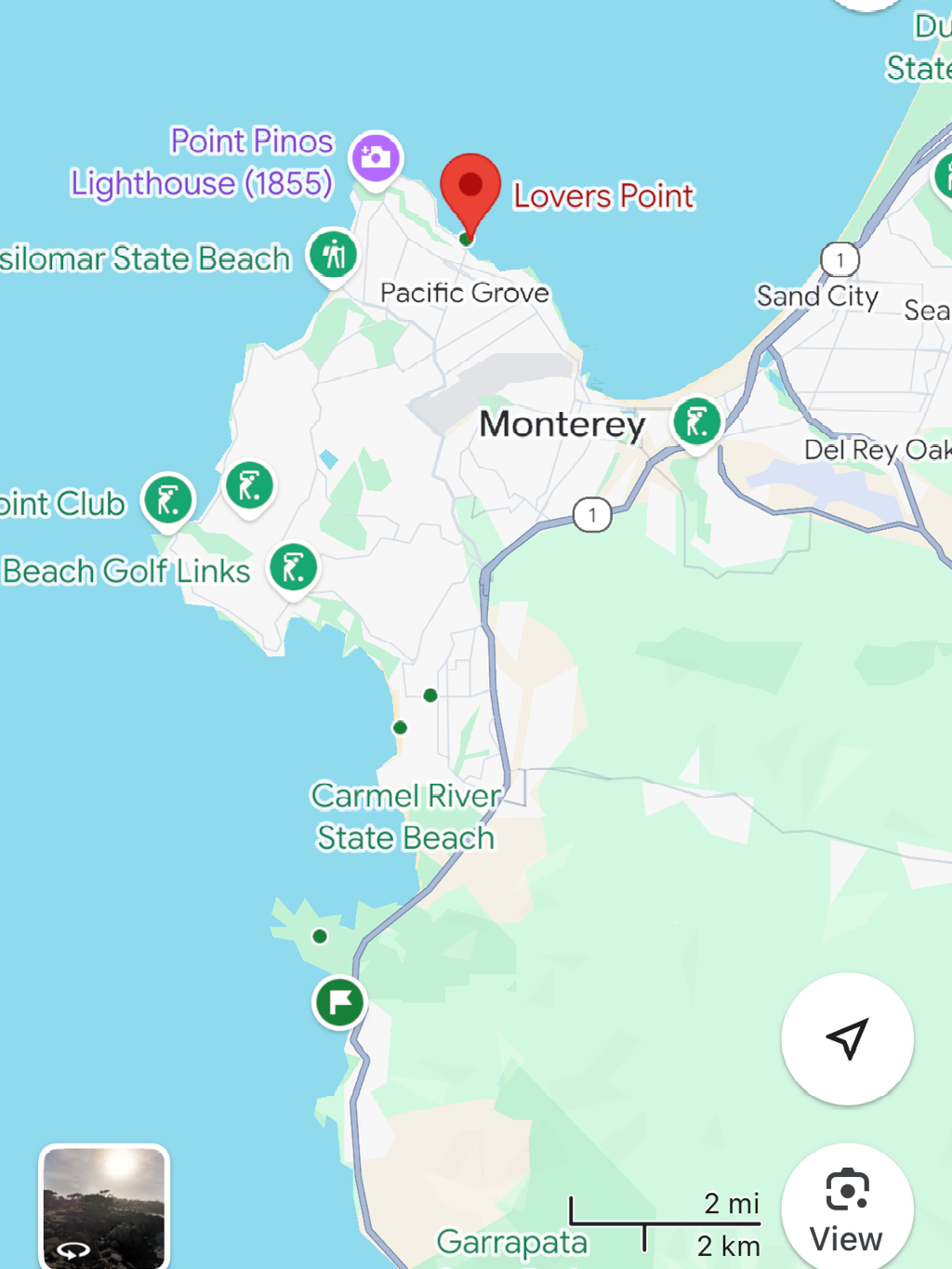Select the Beach Golf Links golf marker
Screen dimensions: 952x1269
click(294, 569)
